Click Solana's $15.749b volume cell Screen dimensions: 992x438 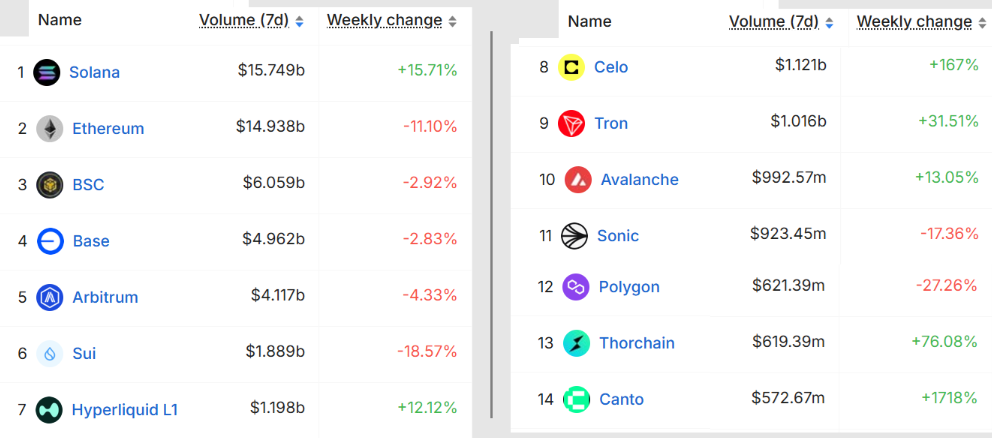[x=271, y=71]
